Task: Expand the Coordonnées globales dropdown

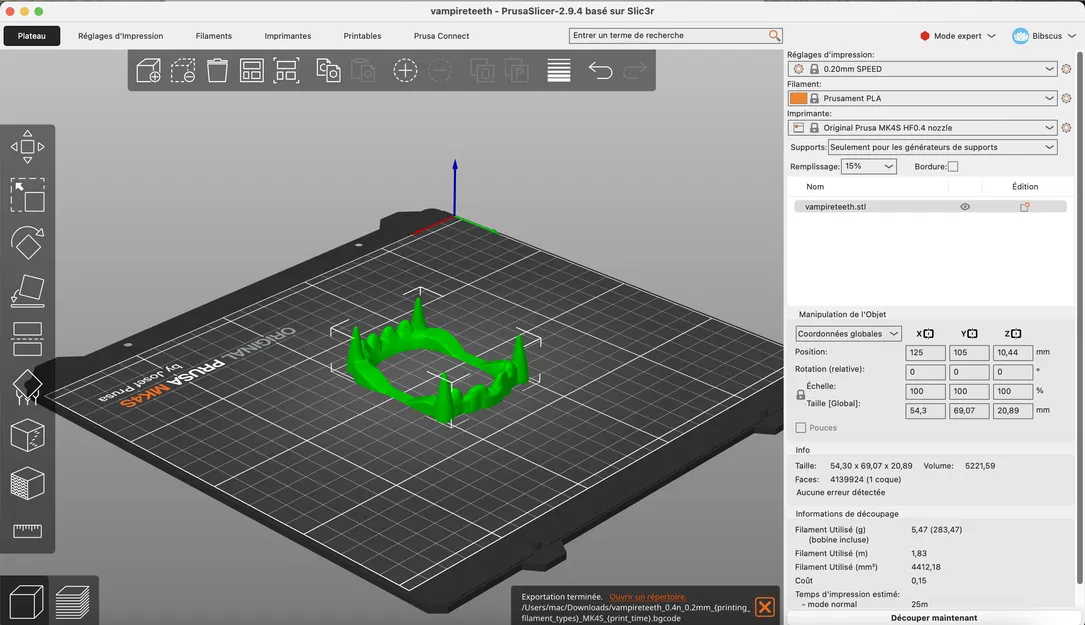Action: 848,334
